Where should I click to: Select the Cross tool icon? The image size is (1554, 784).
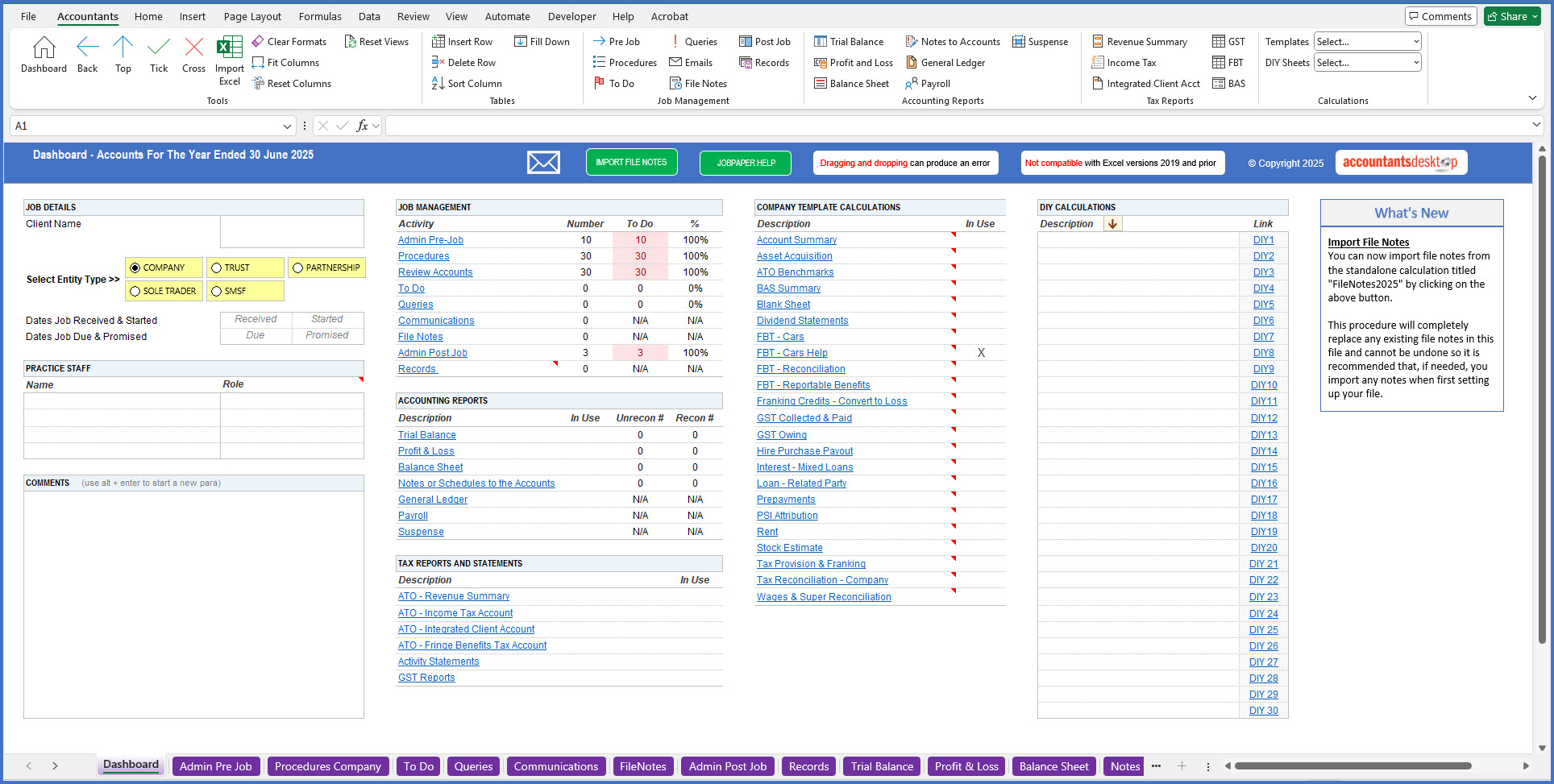[193, 48]
